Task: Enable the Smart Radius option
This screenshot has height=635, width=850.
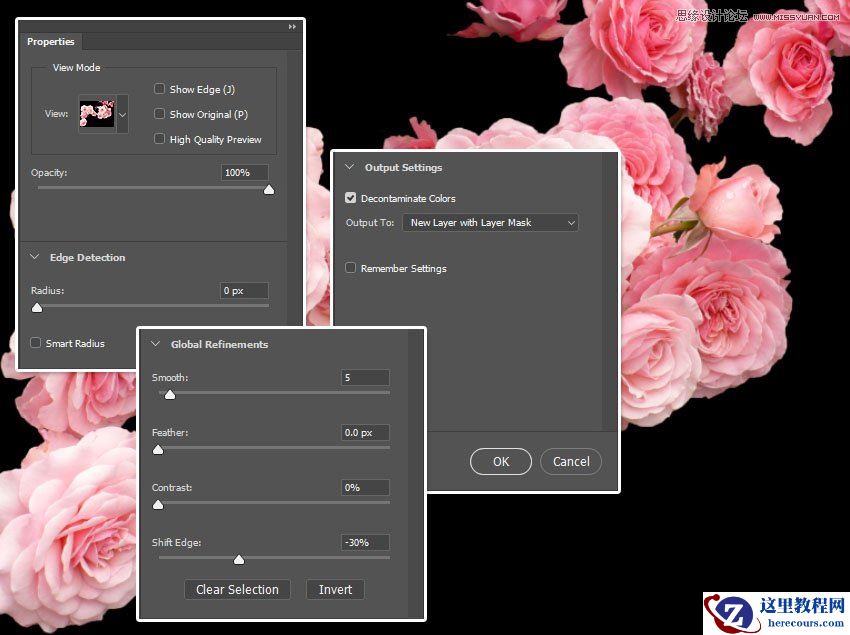Action: click(35, 343)
